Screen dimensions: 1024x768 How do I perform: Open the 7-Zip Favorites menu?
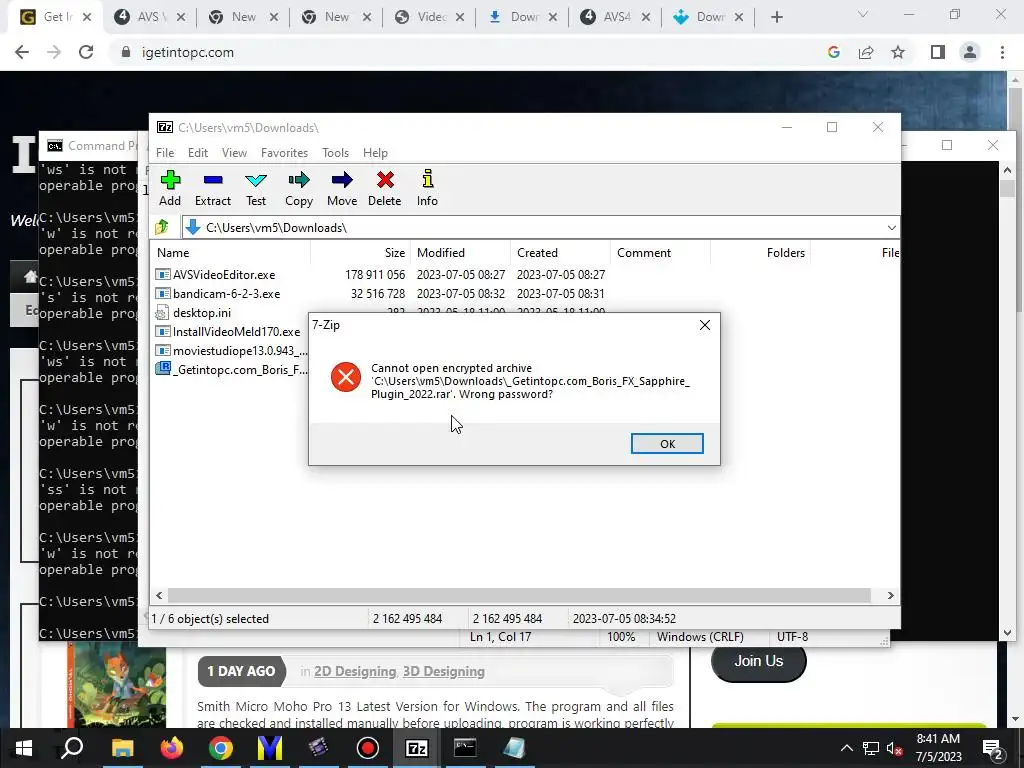[x=284, y=153]
